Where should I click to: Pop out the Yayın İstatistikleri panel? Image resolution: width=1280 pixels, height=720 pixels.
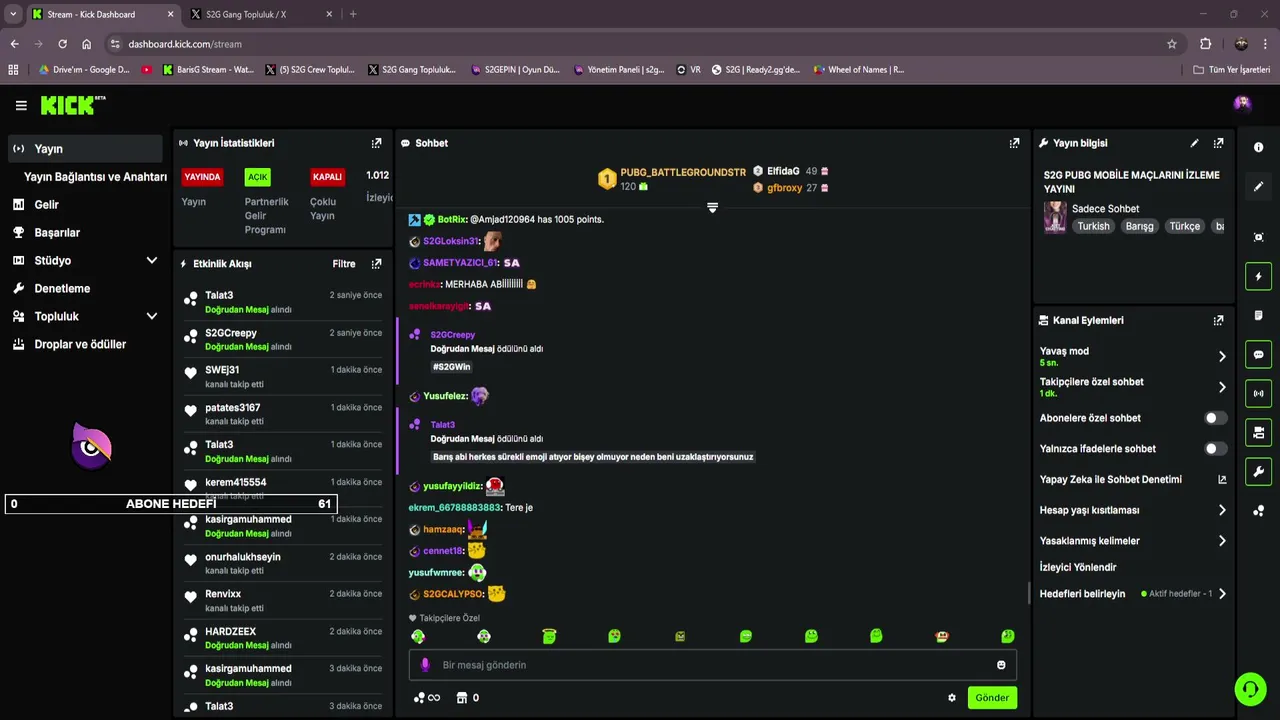coord(376,143)
